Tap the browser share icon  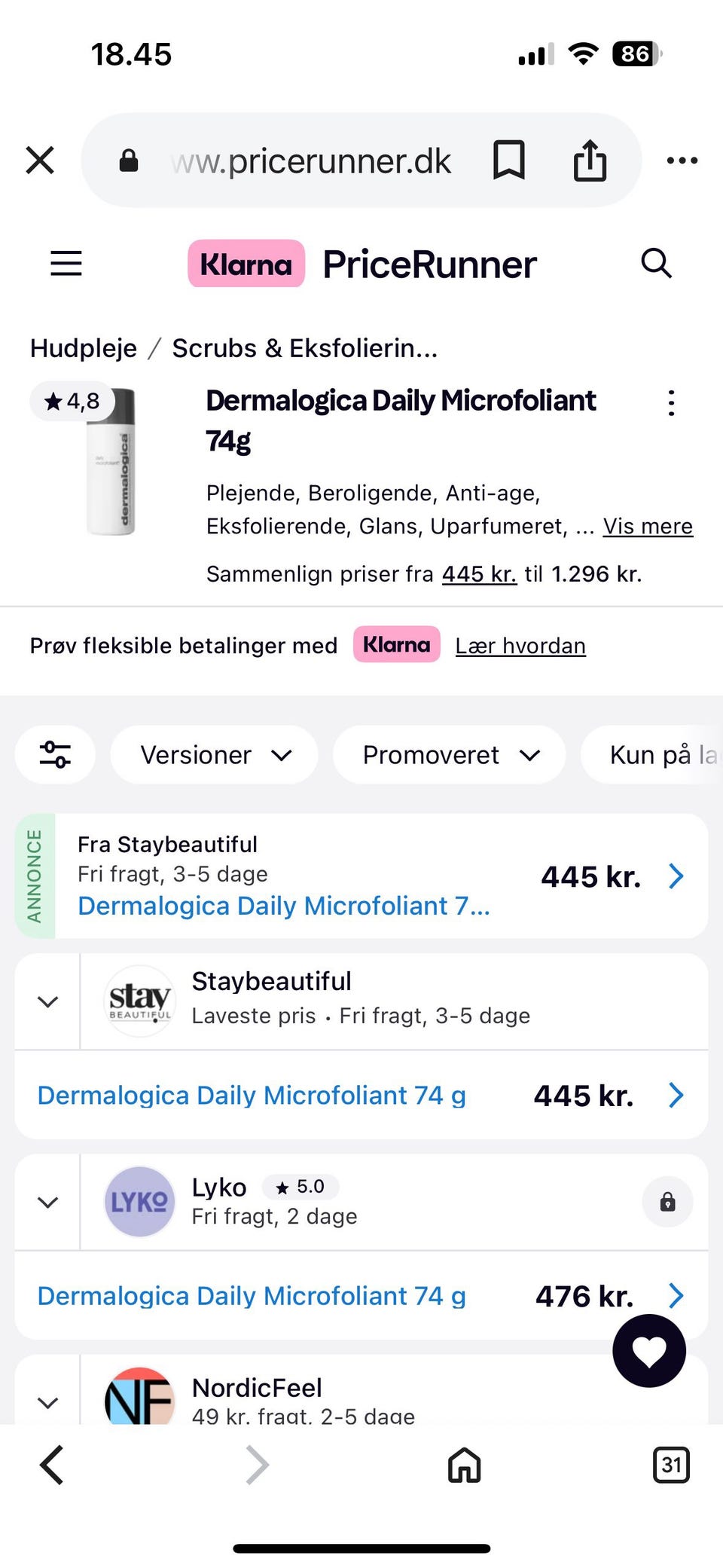tap(590, 160)
